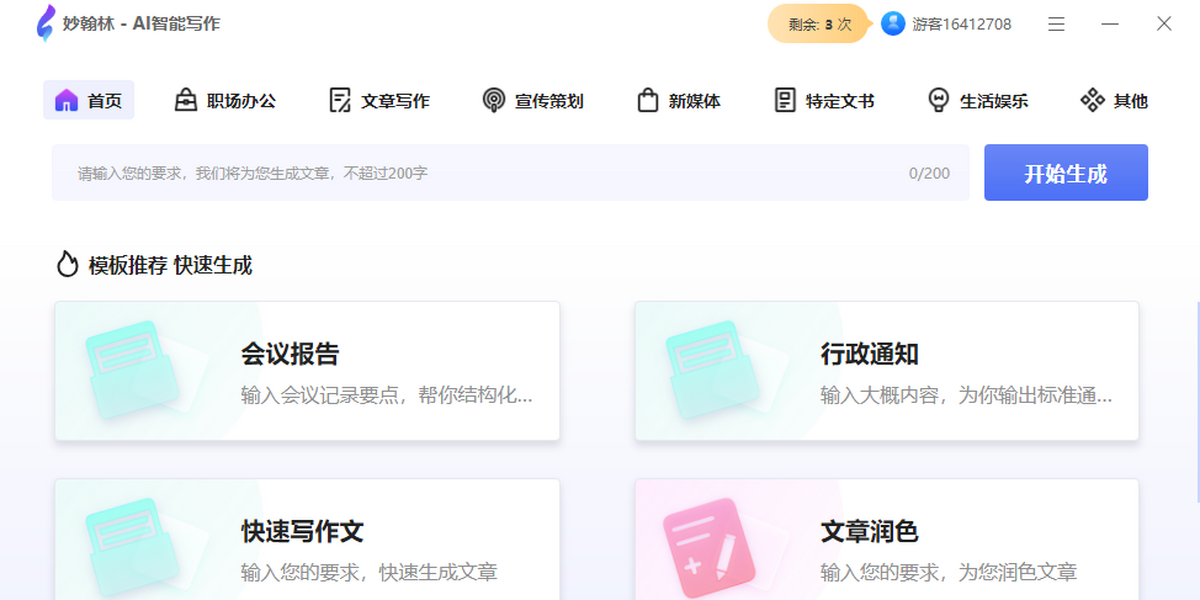The height and width of the screenshot is (600, 1200).
Task: Click the vertical scrollbar on the right edge
Action: pyautogui.click(x=1197, y=400)
